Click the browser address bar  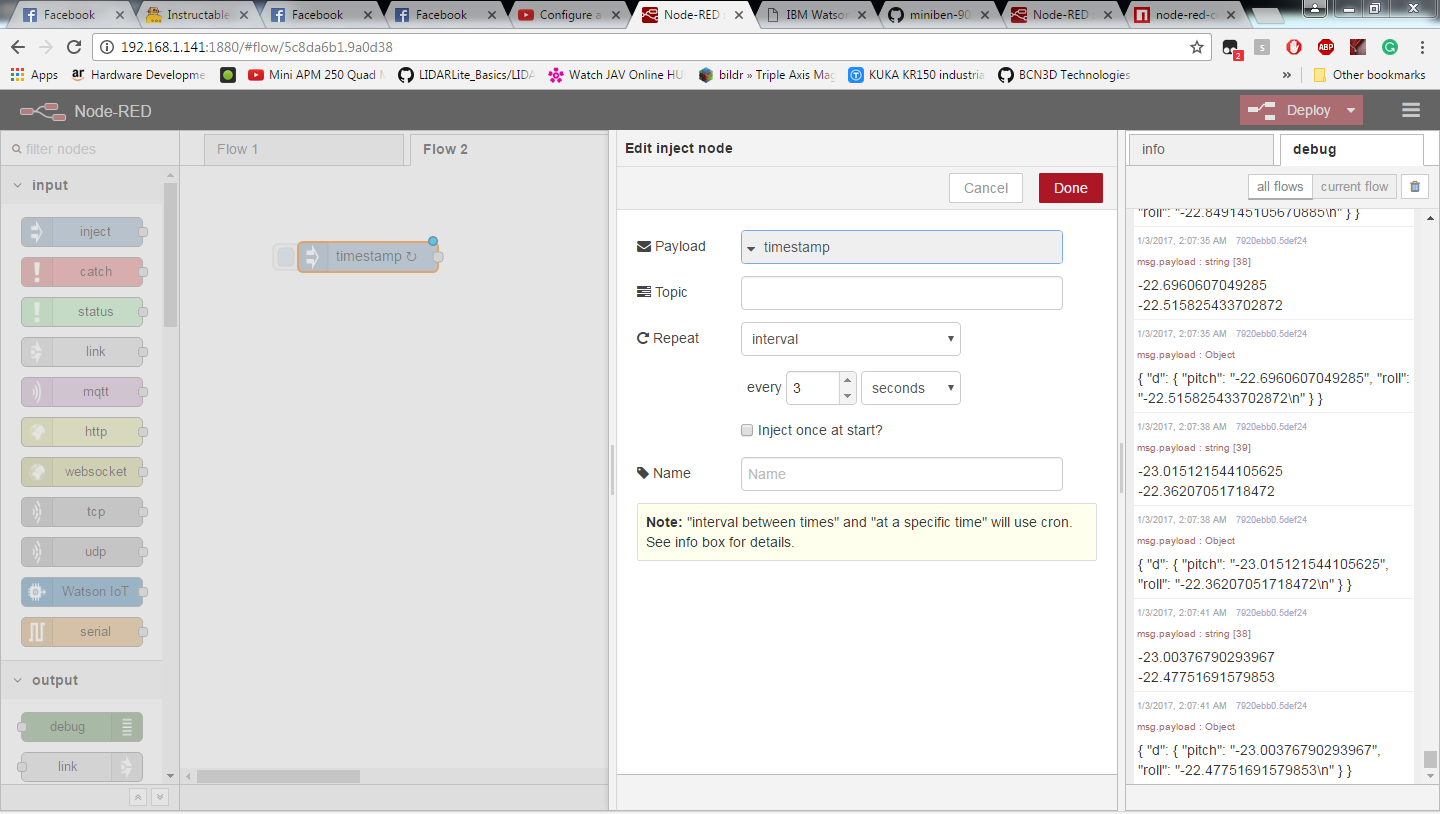click(x=650, y=47)
